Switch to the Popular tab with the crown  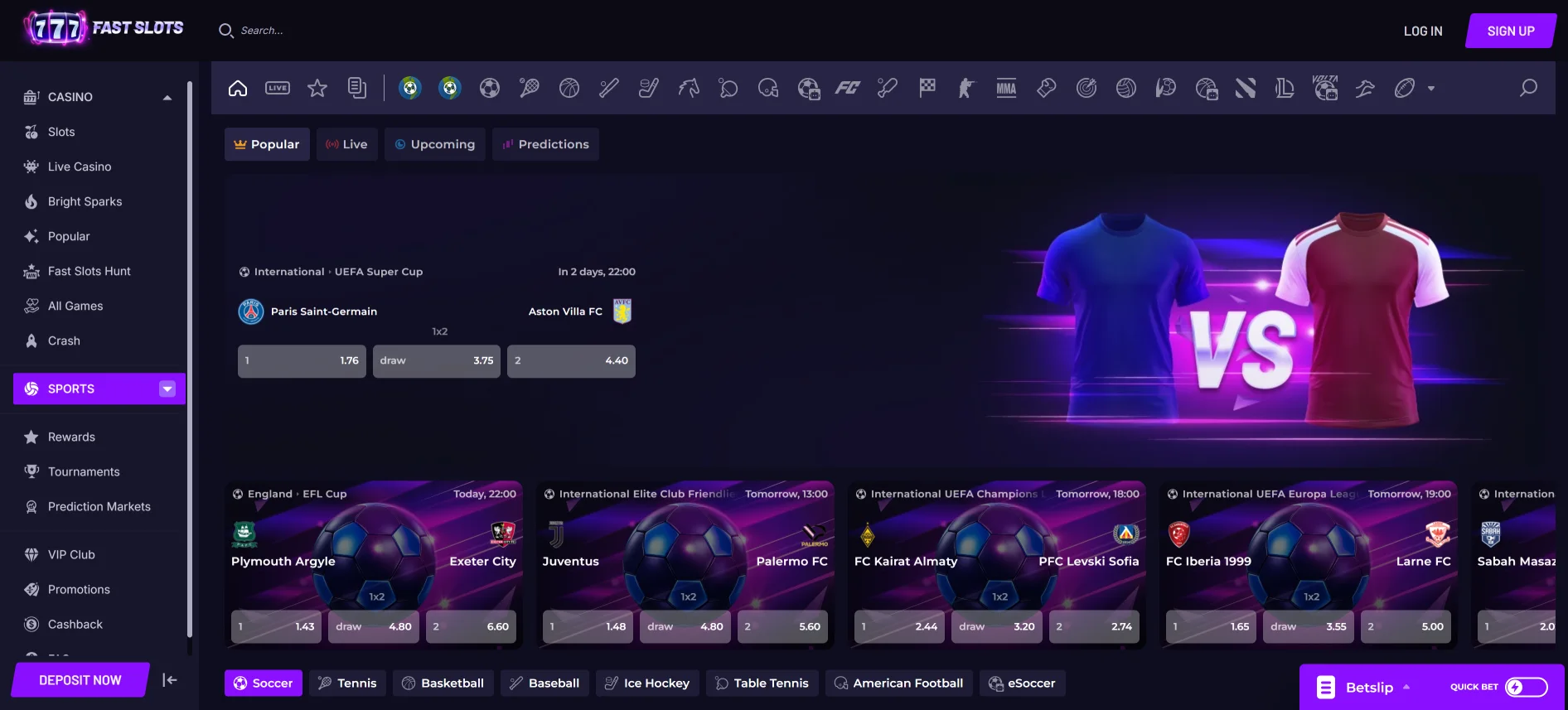pyautogui.click(x=267, y=144)
